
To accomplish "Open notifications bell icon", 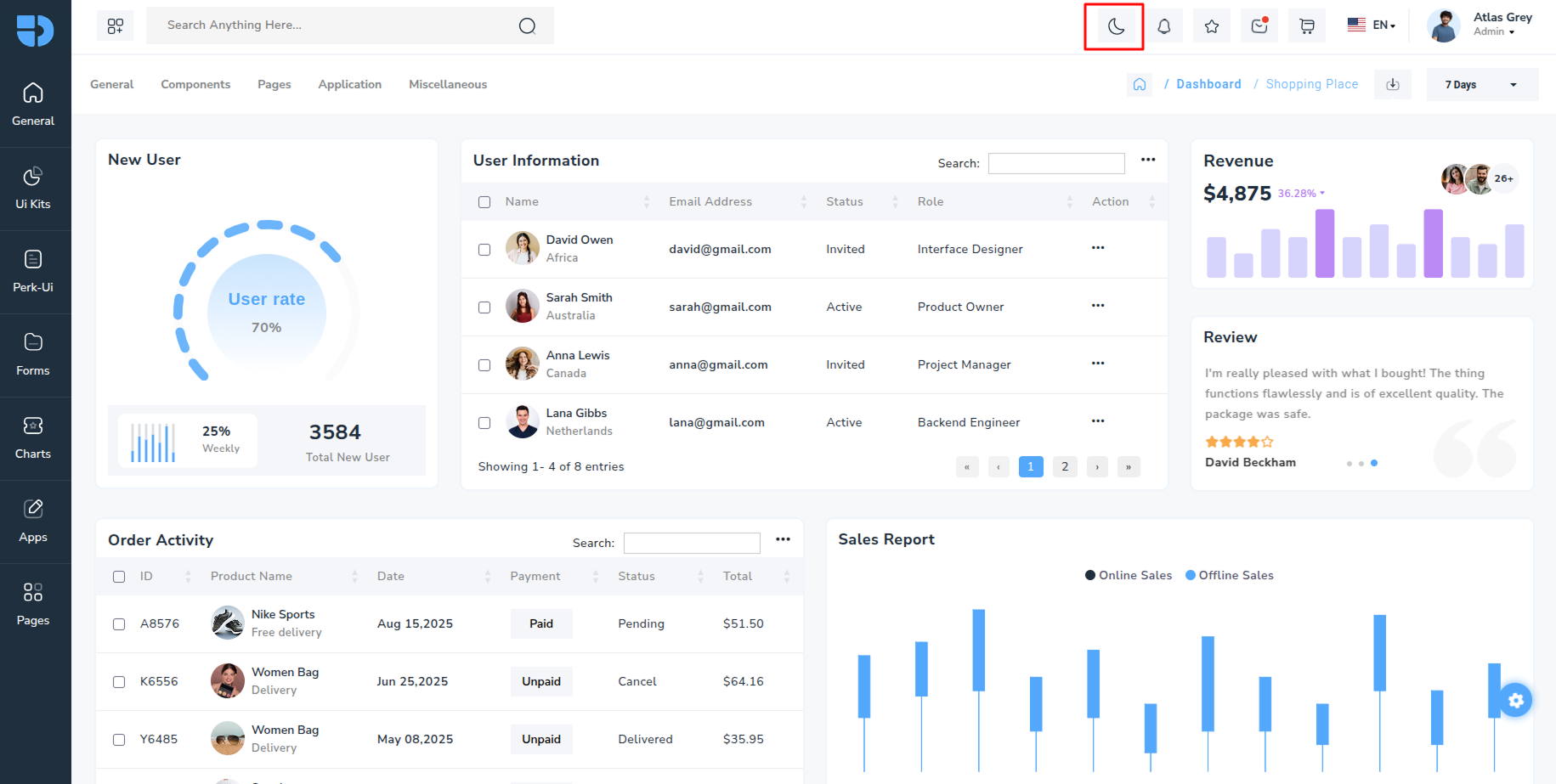I will (1163, 26).
